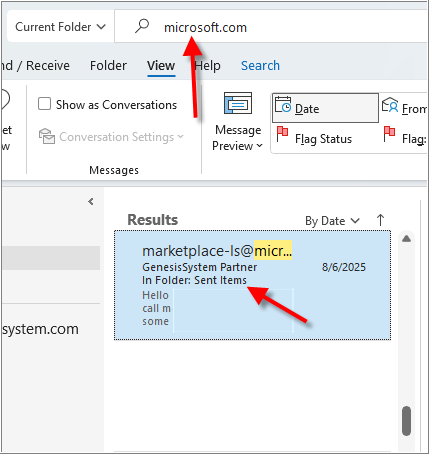Click the Results heading
The height and width of the screenshot is (454, 429).
(153, 220)
